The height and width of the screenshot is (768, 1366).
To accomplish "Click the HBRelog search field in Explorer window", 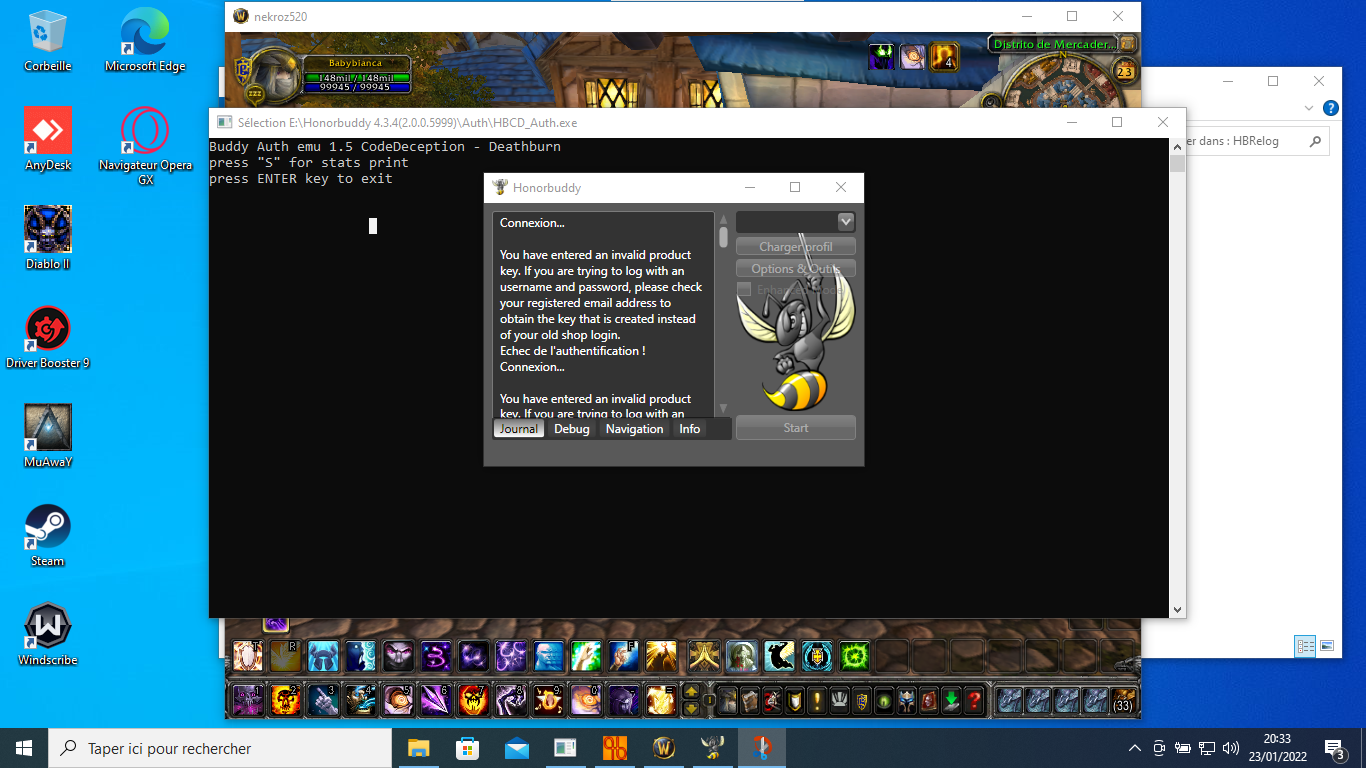I will (x=1257, y=141).
